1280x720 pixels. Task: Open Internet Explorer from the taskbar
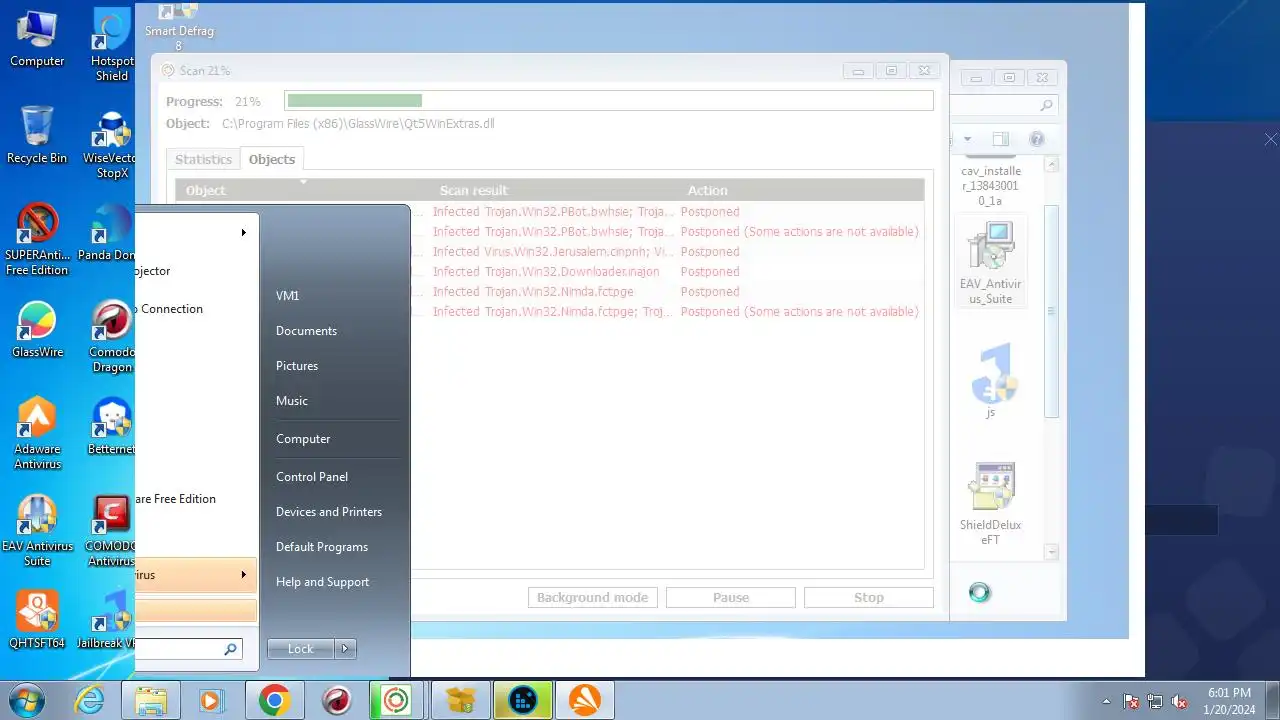(90, 700)
